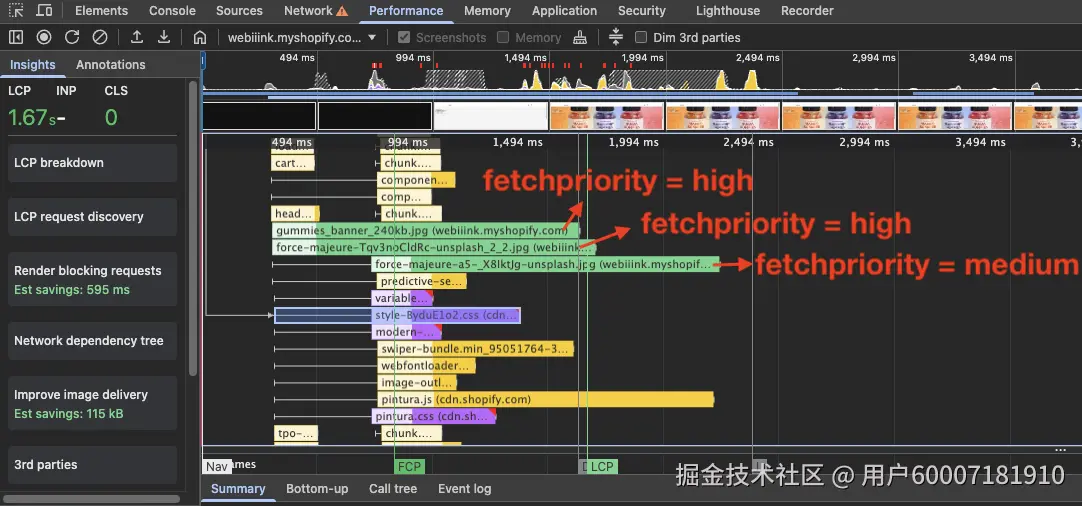This screenshot has width=1082, height=506.
Task: Select the gummies_banner_240kb.jpg request
Action: [426, 231]
